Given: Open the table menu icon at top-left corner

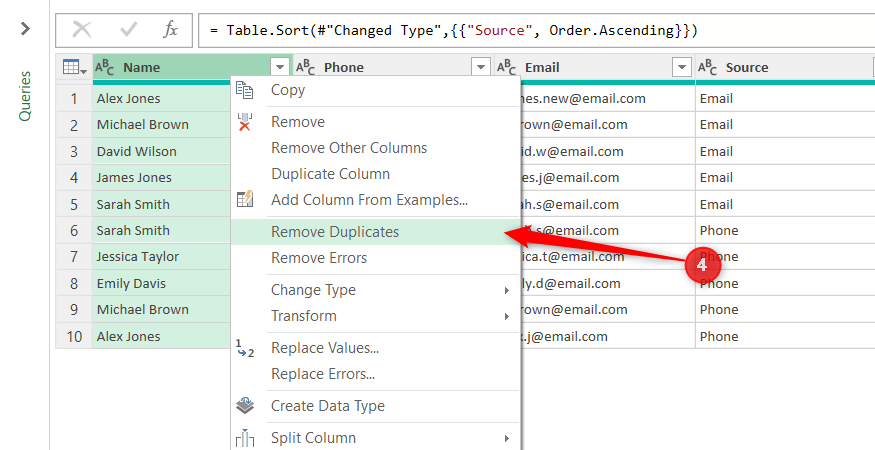Looking at the screenshot, I should (x=74, y=68).
